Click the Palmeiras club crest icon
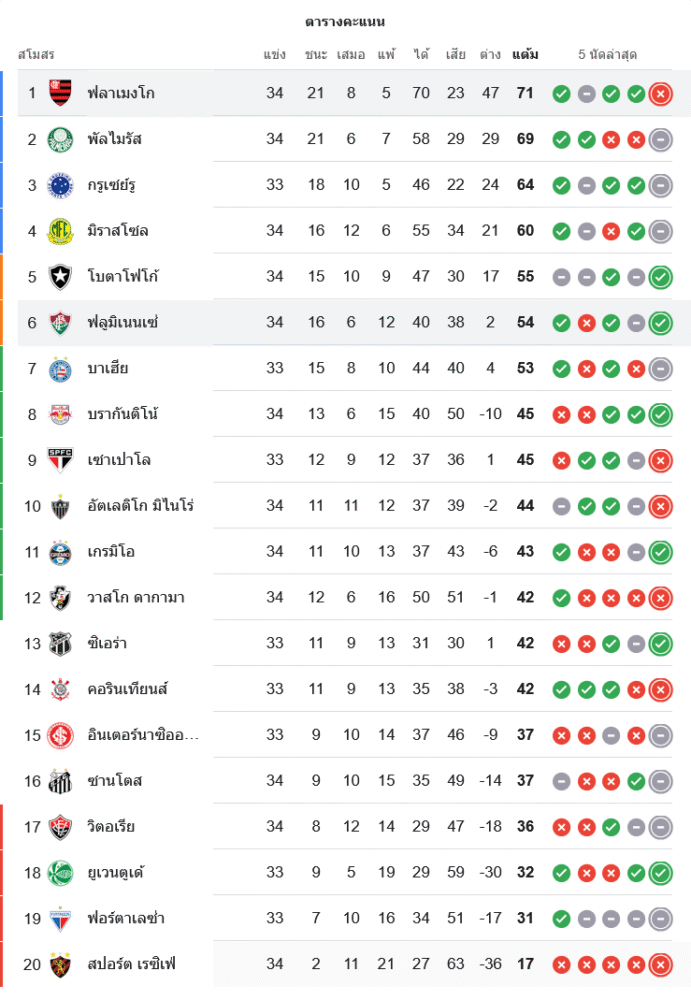The image size is (691, 1000). click(61, 139)
